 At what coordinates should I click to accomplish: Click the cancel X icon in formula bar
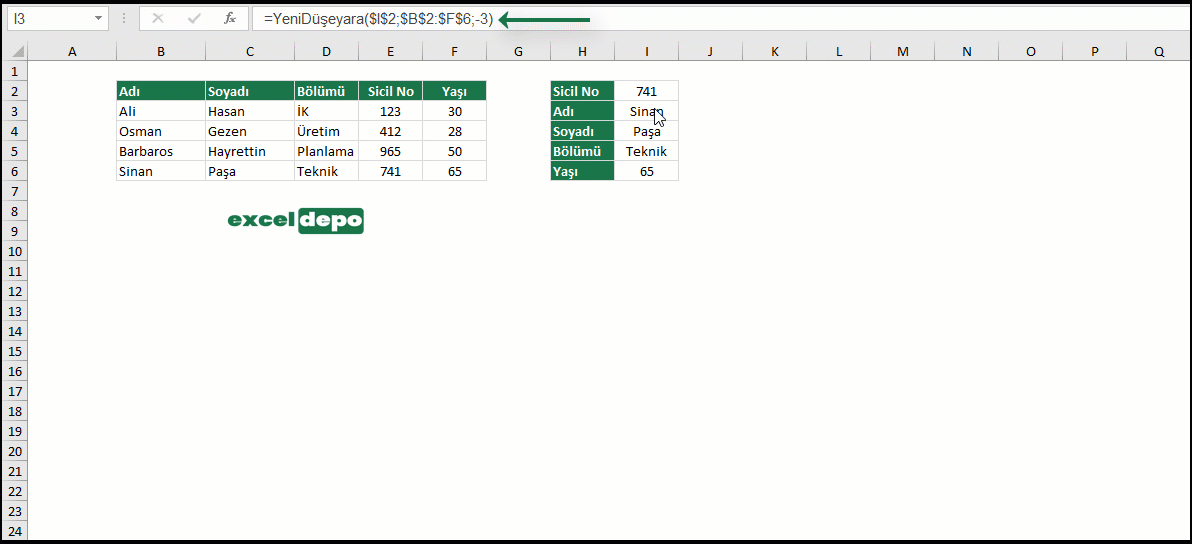[x=158, y=19]
